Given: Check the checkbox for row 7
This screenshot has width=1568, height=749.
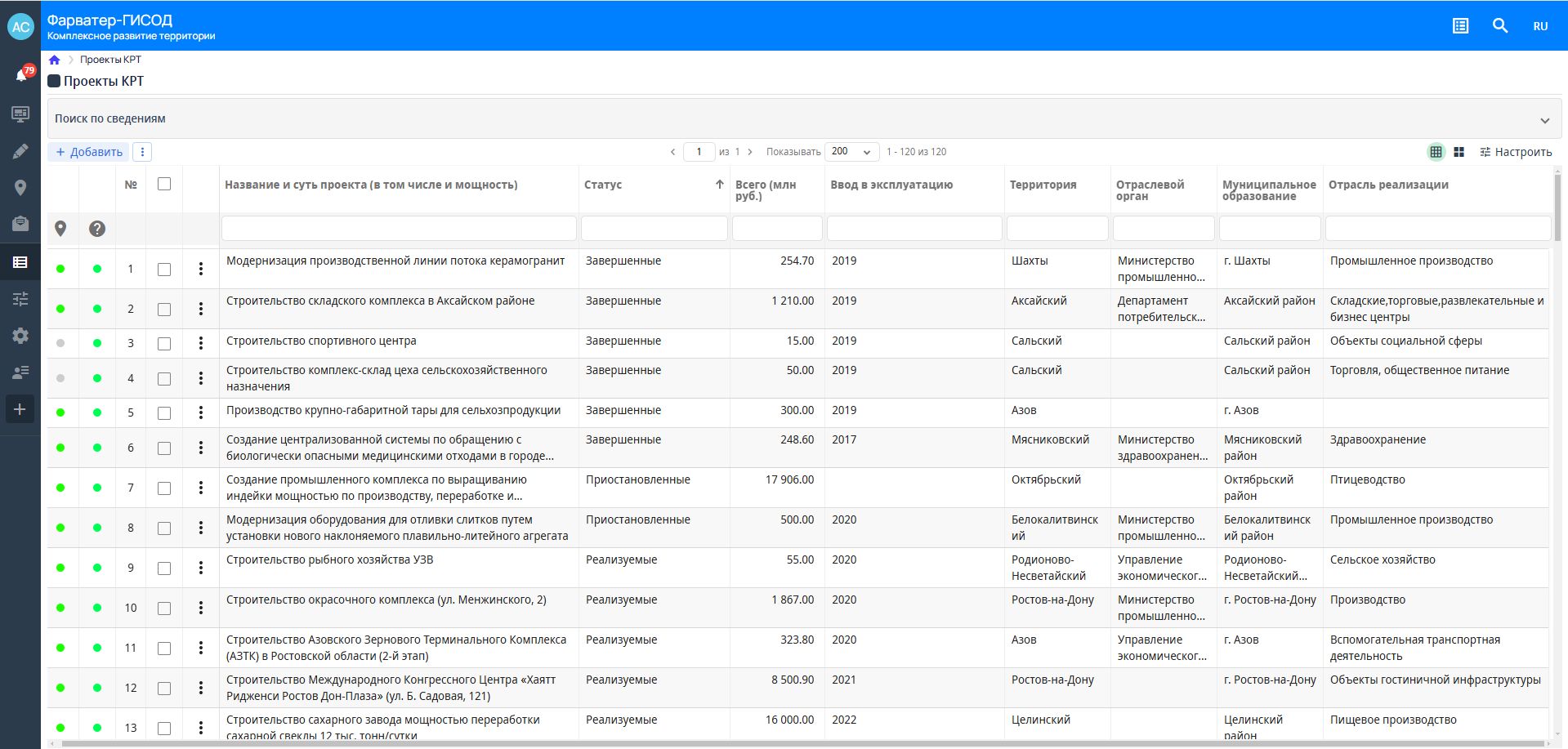Looking at the screenshot, I should [x=164, y=488].
